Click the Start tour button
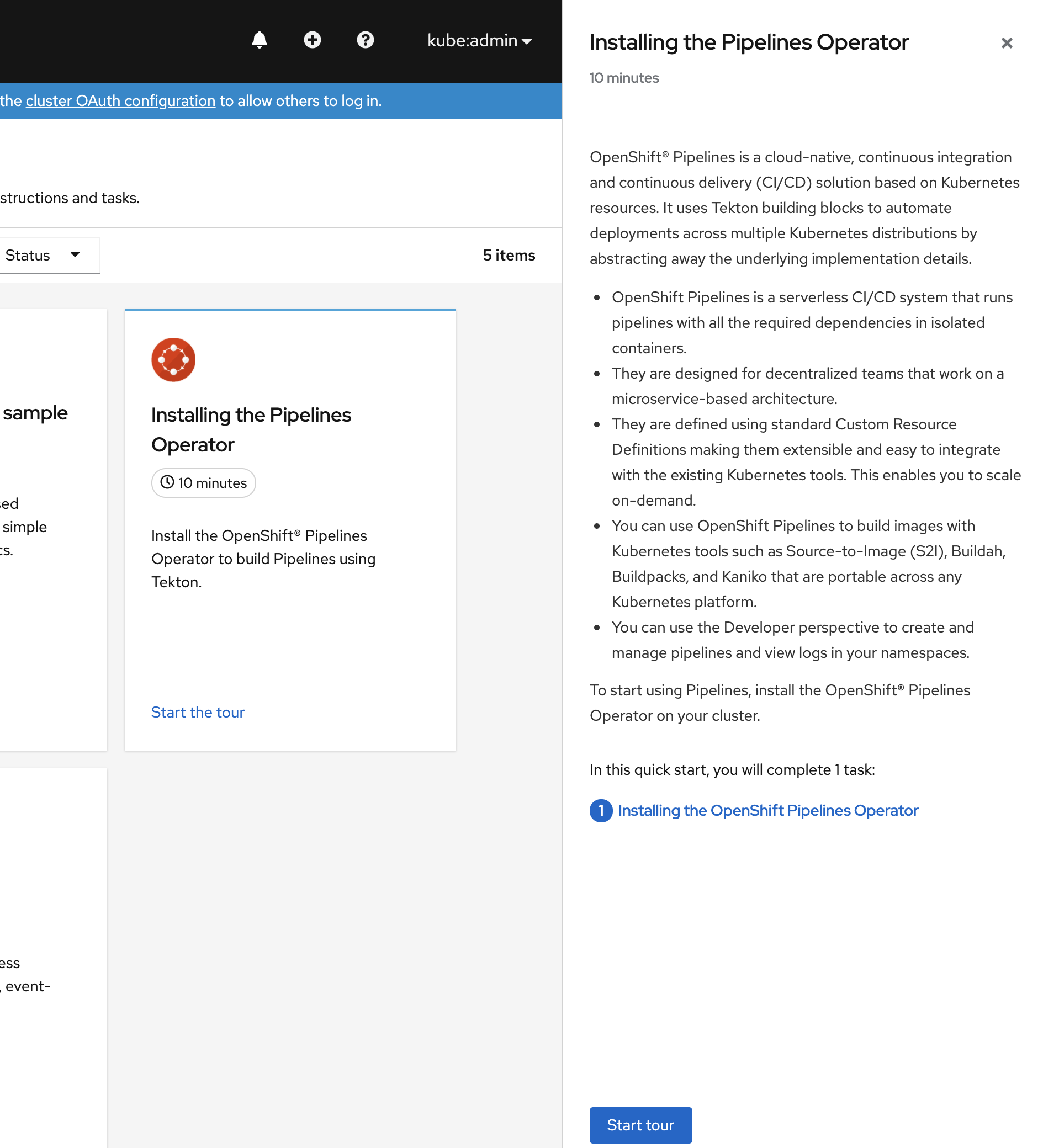The height and width of the screenshot is (1148, 1059). point(640,1125)
